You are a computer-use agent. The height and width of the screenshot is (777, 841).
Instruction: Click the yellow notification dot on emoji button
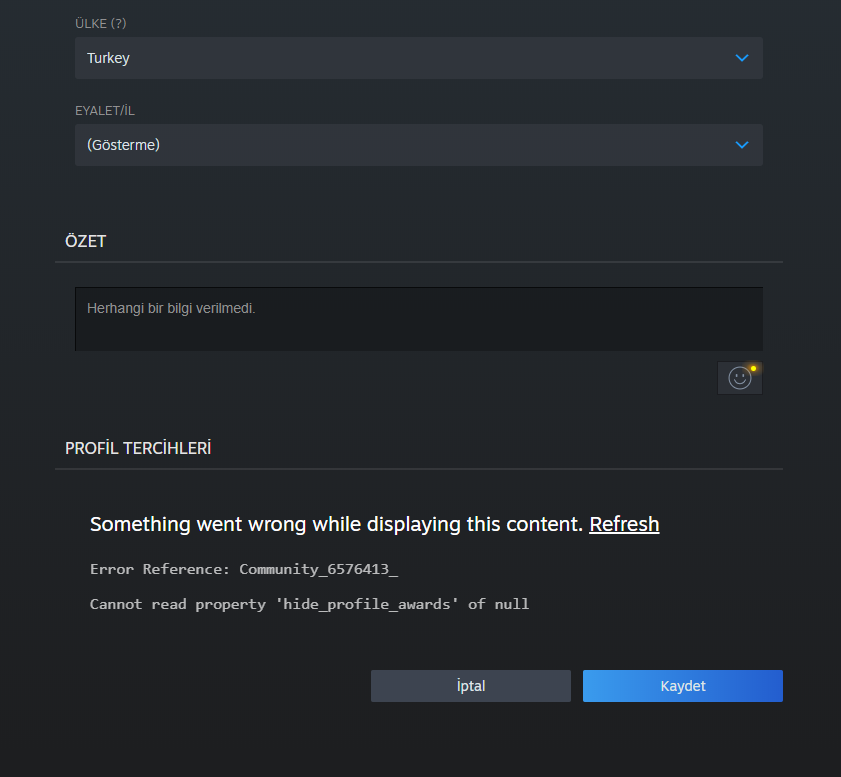[x=753, y=368]
